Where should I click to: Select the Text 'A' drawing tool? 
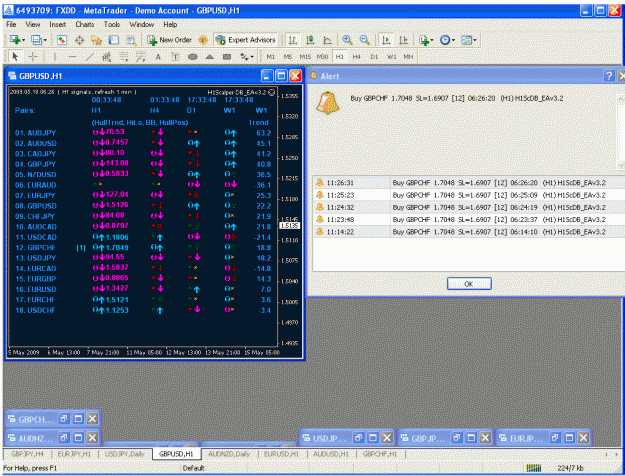click(158, 57)
